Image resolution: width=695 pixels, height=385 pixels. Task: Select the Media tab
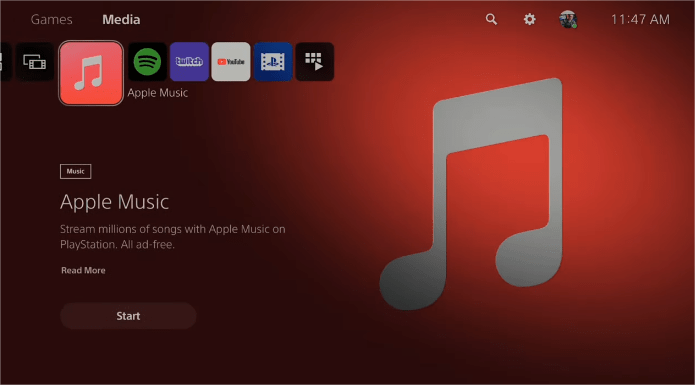(x=121, y=19)
